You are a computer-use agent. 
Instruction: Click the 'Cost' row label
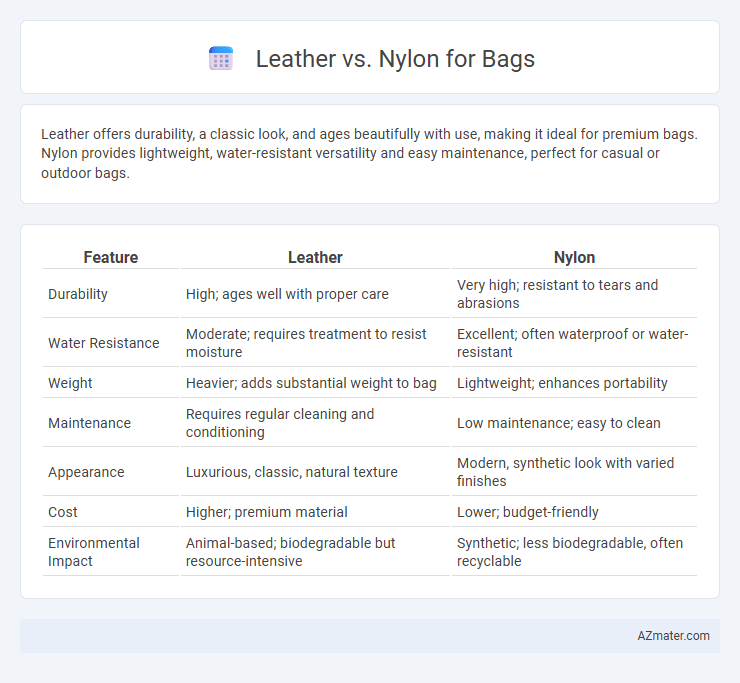click(62, 512)
